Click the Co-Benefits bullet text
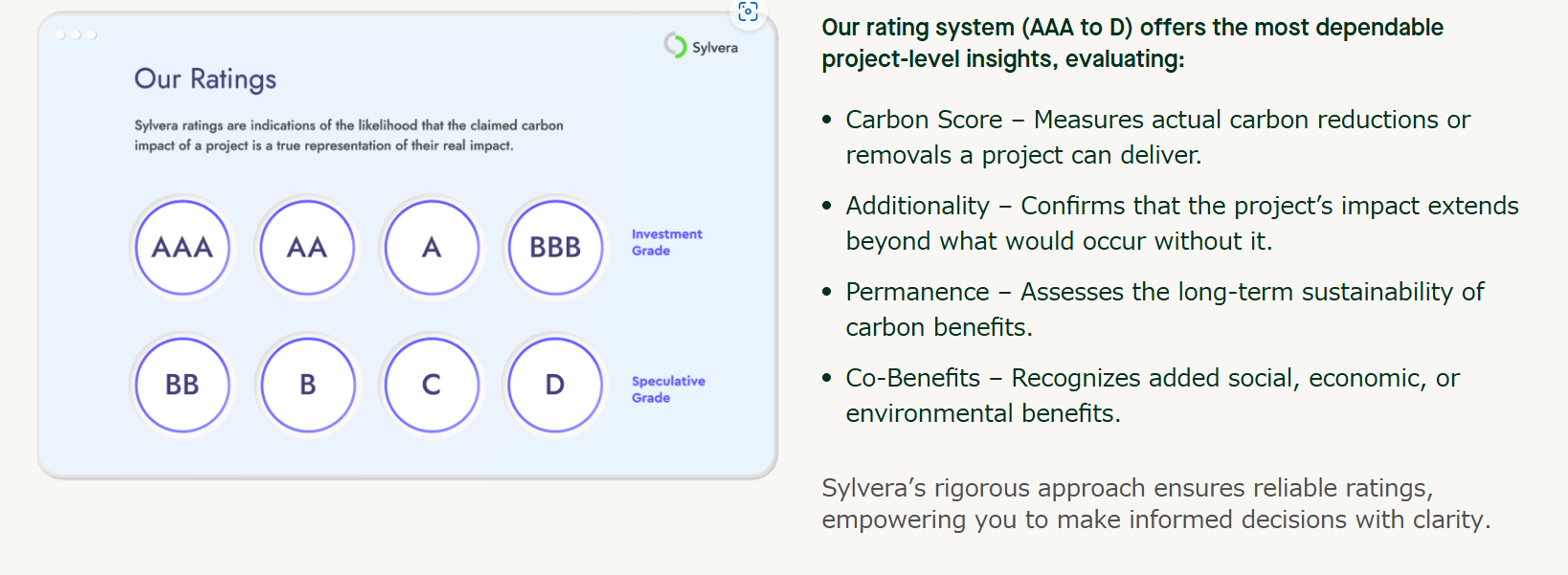 click(1152, 395)
